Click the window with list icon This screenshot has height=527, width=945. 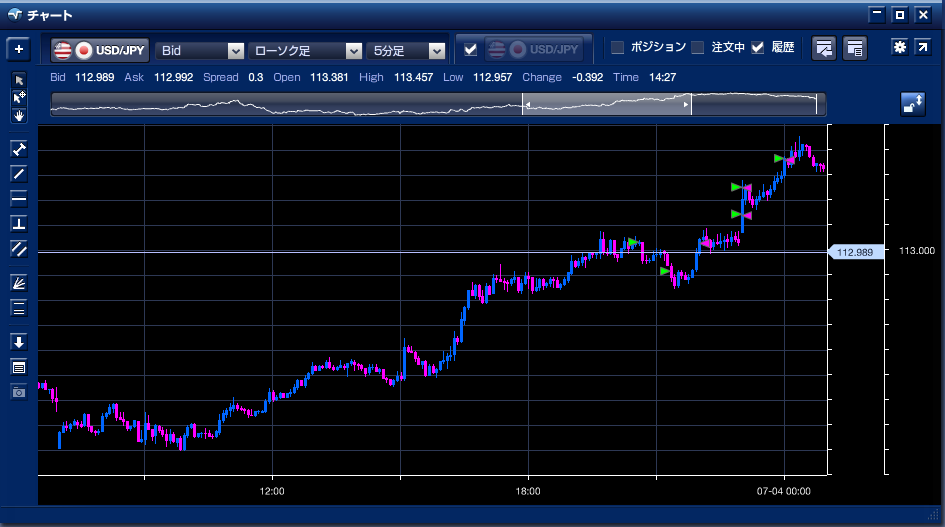(855, 48)
